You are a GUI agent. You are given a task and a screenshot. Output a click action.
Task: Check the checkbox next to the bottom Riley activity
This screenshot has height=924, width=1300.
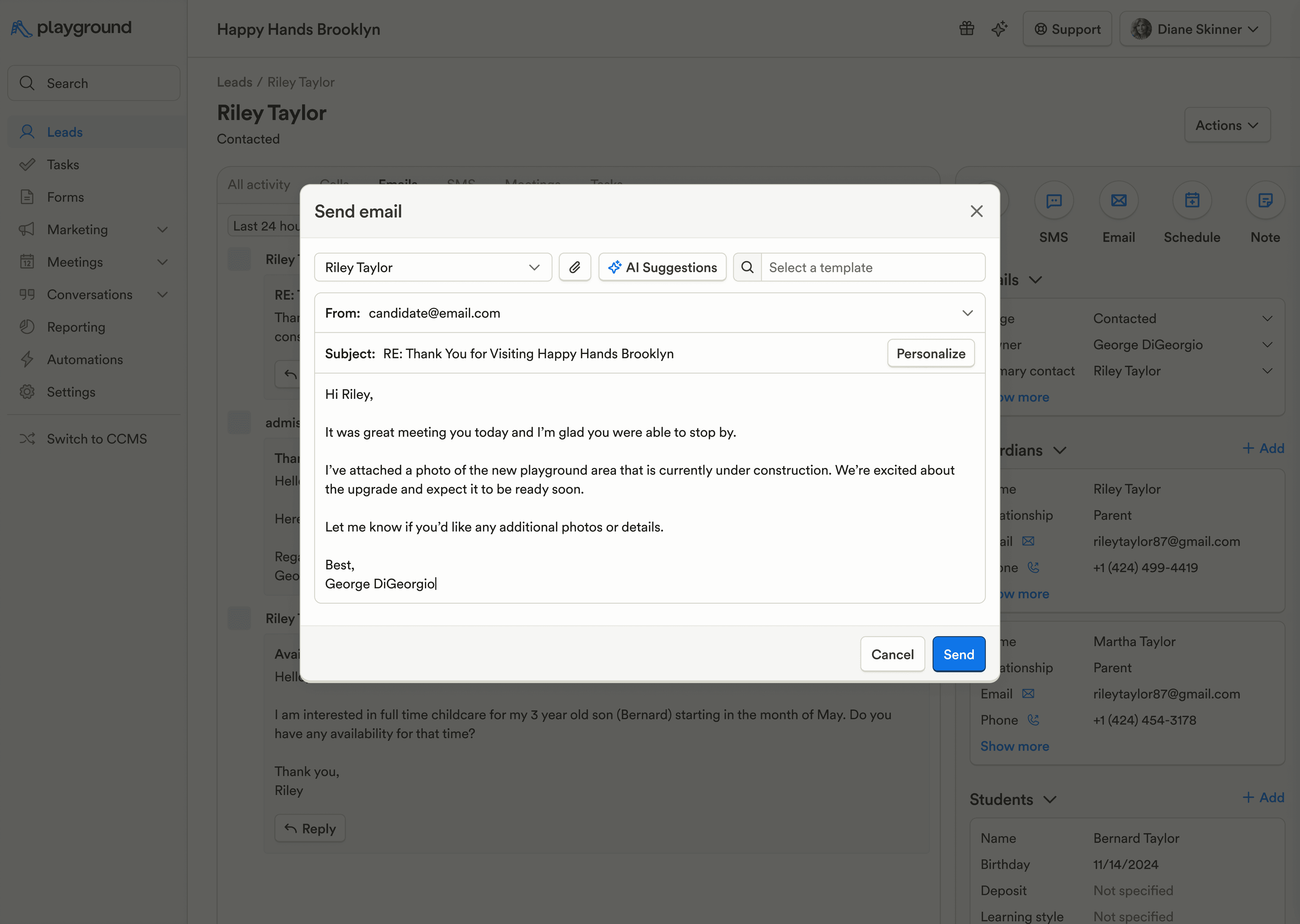pos(239,618)
